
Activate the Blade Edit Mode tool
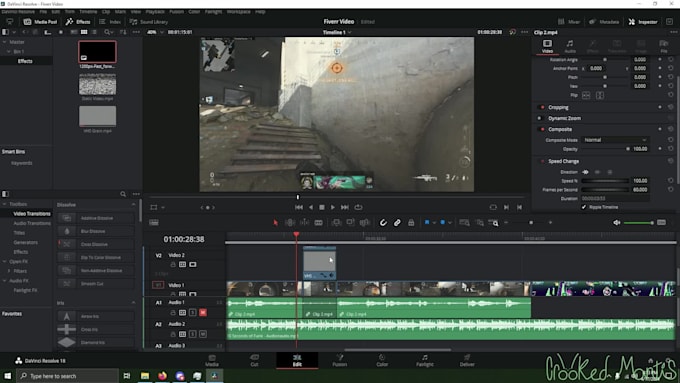click(x=318, y=223)
